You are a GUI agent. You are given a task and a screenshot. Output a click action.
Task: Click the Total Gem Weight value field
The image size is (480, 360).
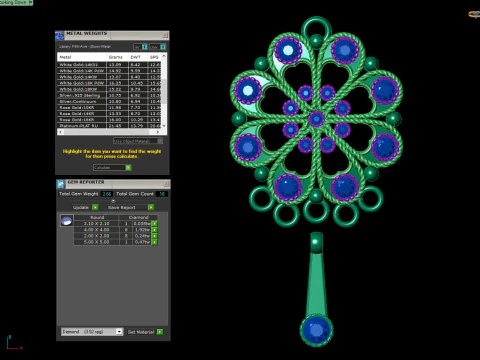[x=107, y=194]
